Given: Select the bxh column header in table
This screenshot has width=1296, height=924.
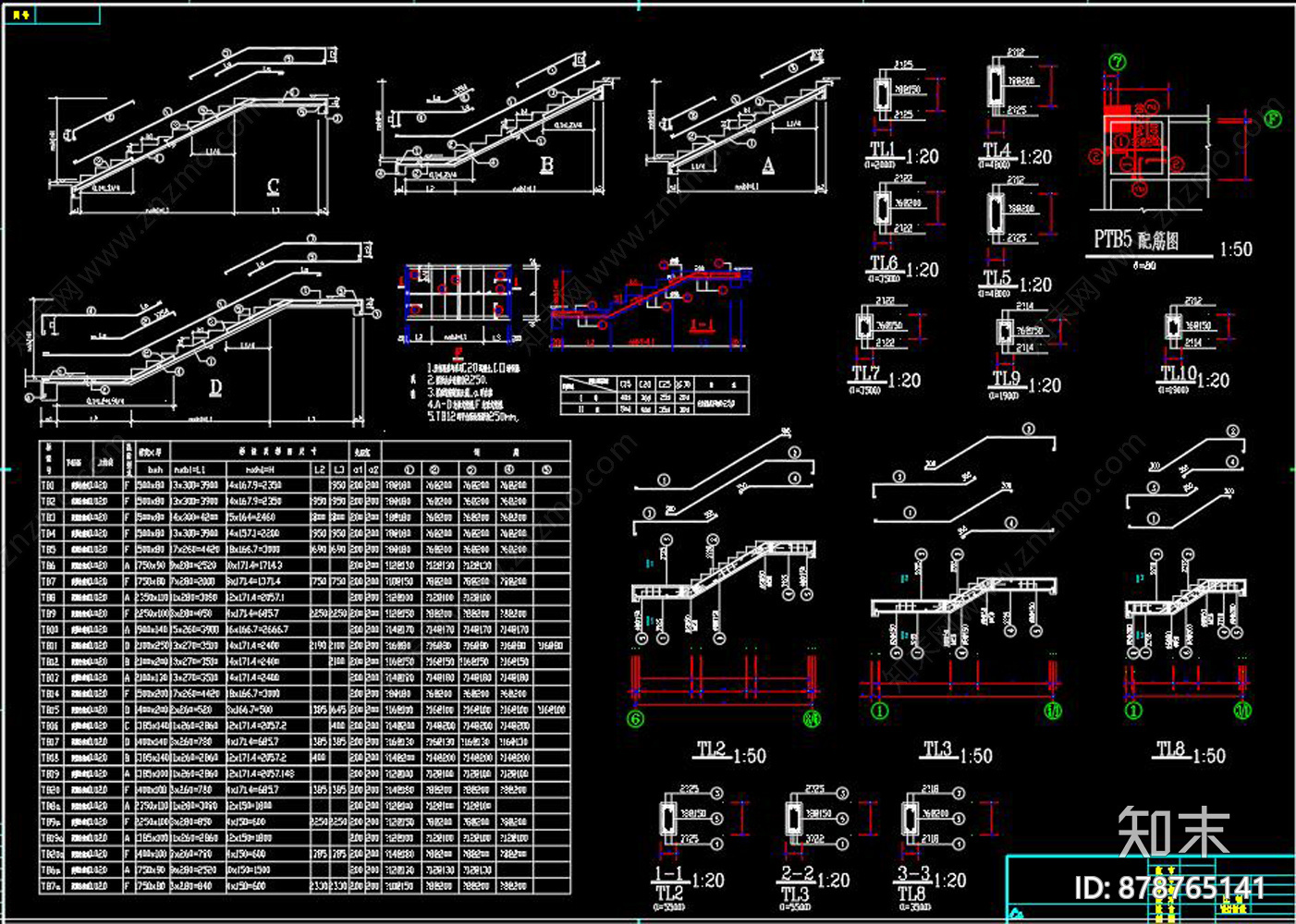Looking at the screenshot, I should 154,469.
